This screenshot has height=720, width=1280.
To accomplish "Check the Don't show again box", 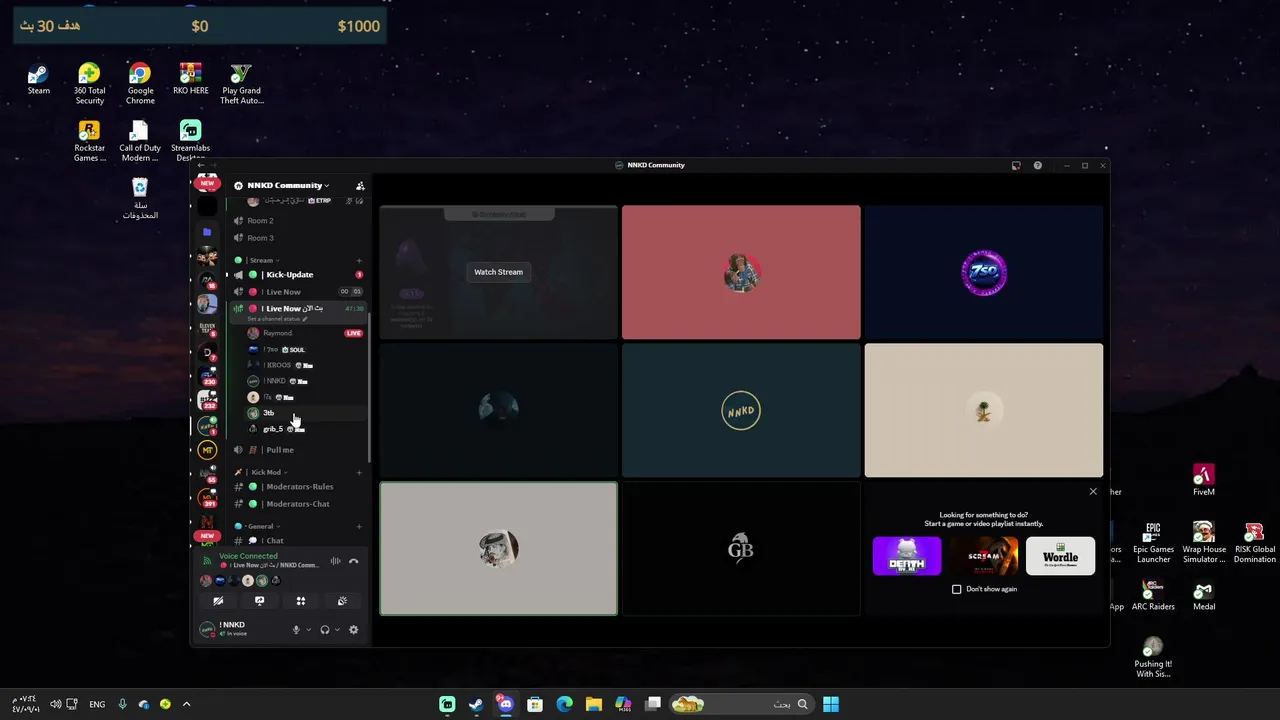I will click(x=957, y=589).
